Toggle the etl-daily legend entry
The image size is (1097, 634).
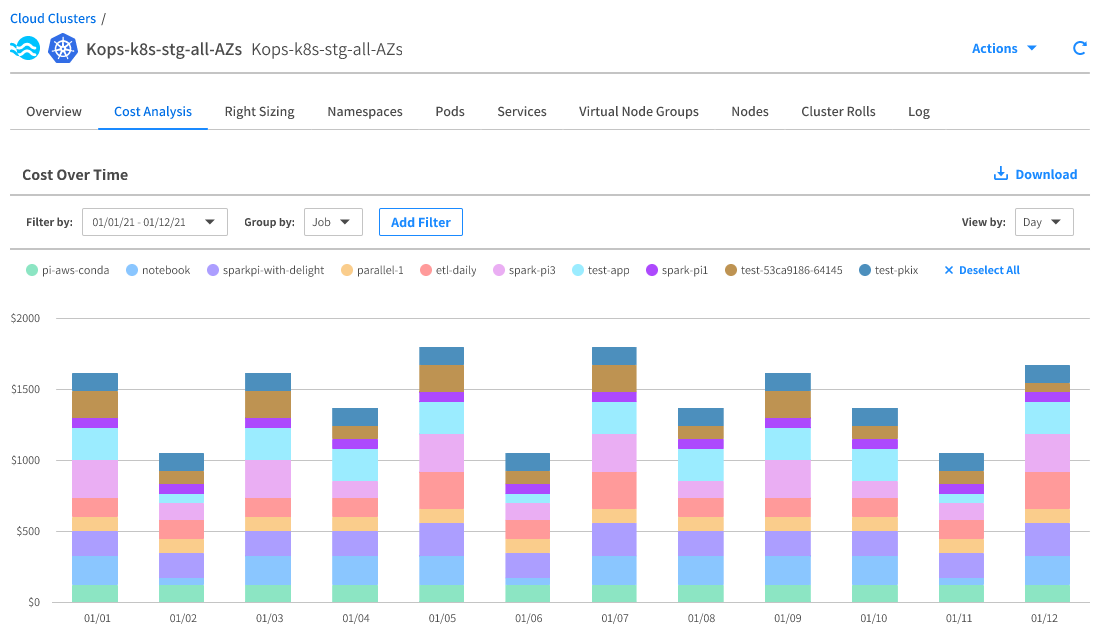(448, 270)
